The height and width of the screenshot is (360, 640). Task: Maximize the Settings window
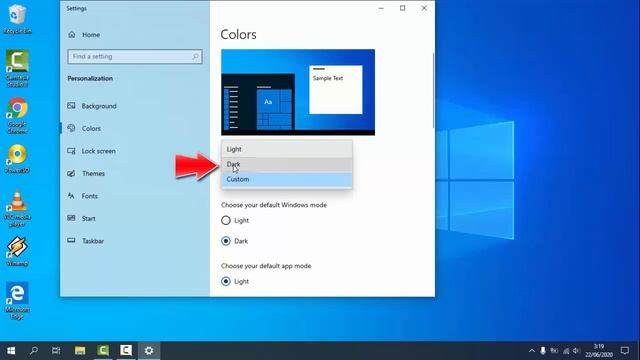[x=402, y=8]
